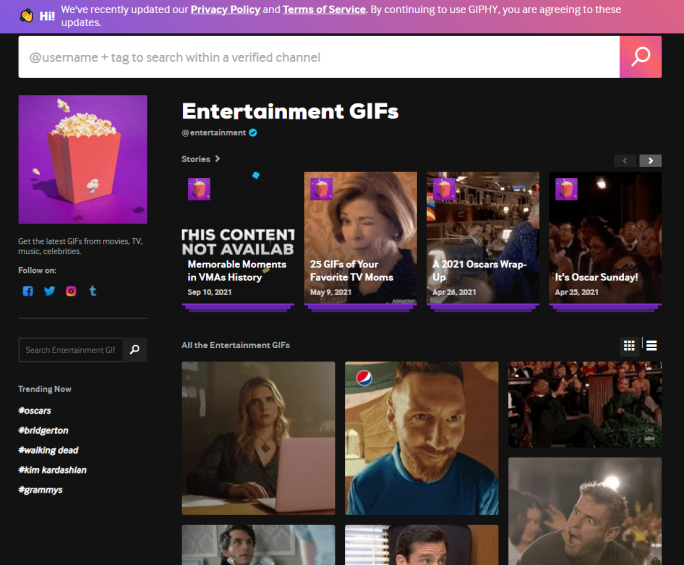
Task: Click the 'May 9, 2021' story date
Action: 331,292
